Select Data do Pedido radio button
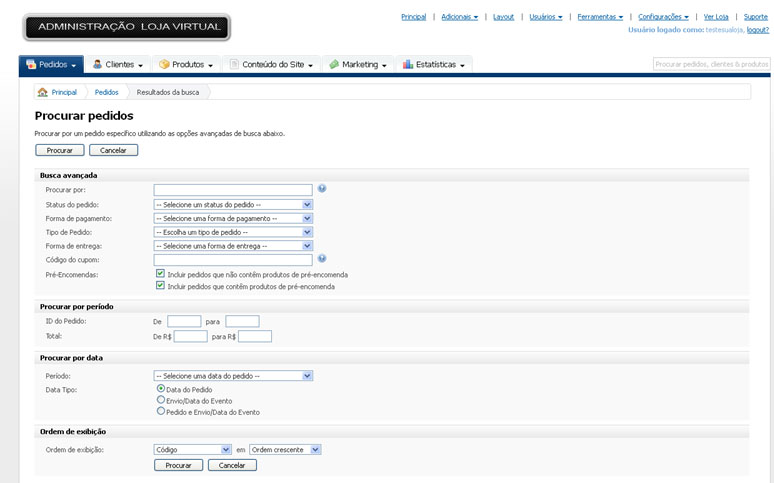Image resolution: width=774 pixels, height=483 pixels. click(160, 389)
